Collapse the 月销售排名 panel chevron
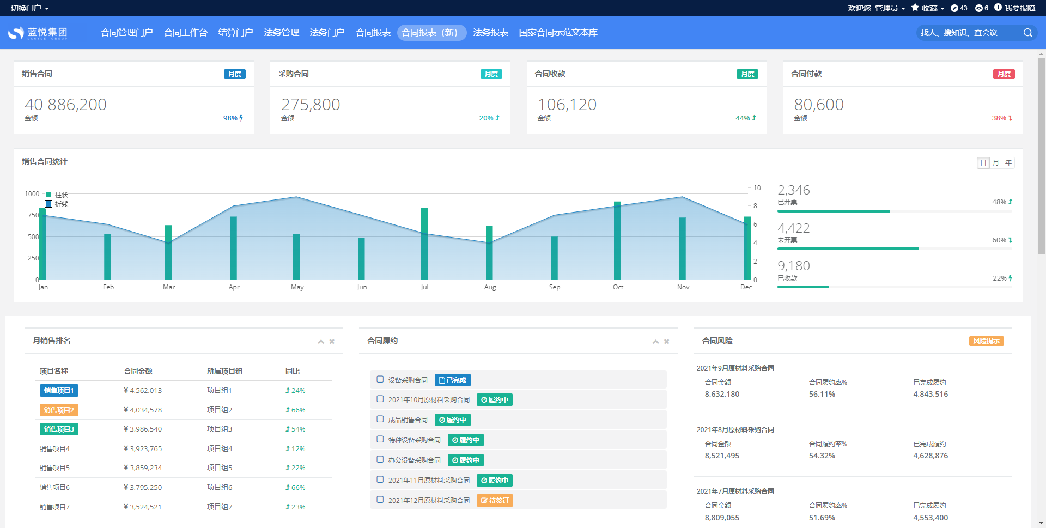 coord(321,341)
